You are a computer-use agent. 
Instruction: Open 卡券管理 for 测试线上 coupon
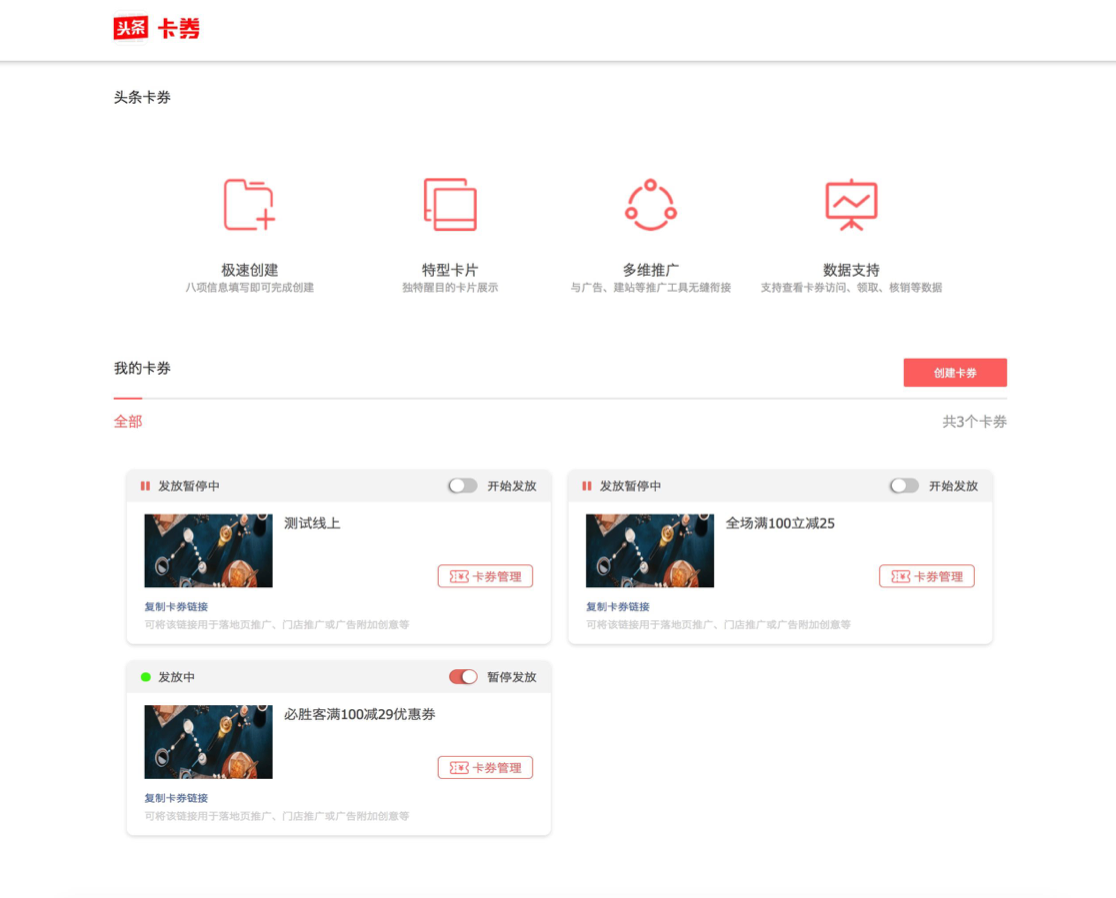pos(485,576)
